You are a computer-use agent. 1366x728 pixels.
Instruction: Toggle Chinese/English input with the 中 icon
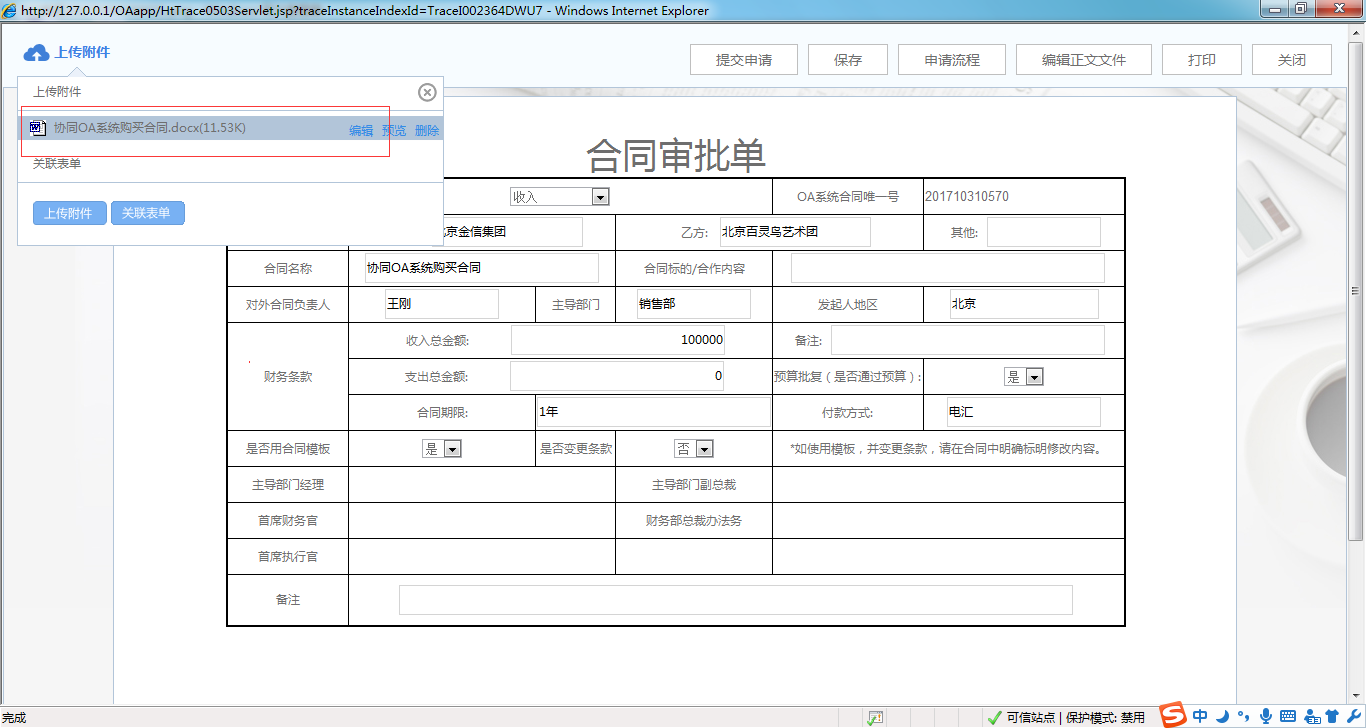1200,716
